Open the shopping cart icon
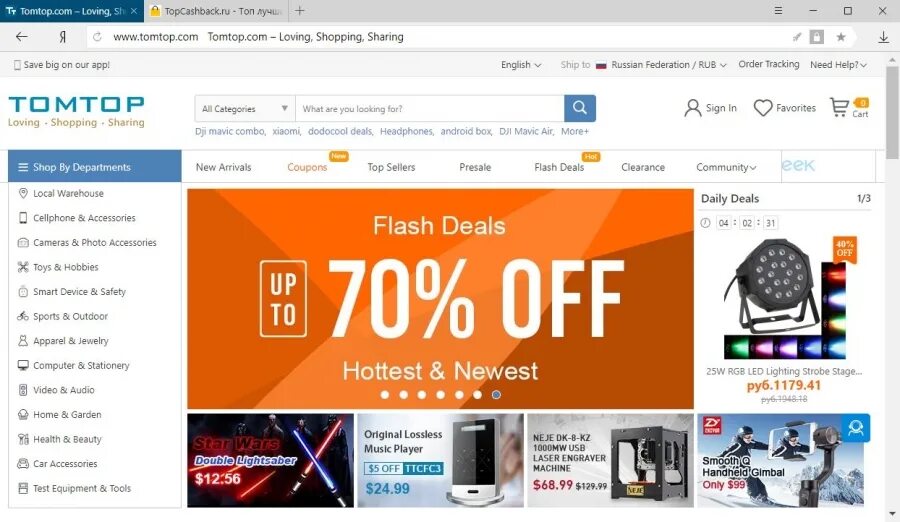This screenshot has height=522, width=900. click(839, 107)
